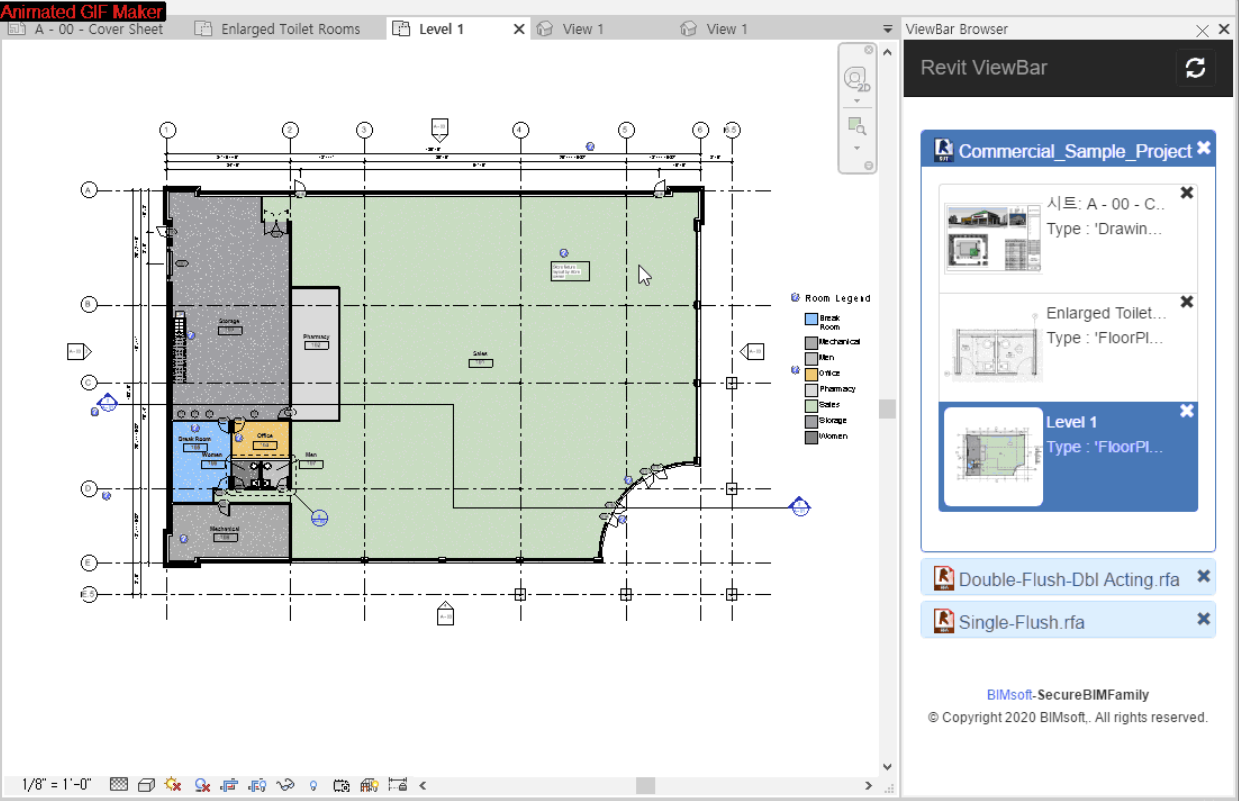This screenshot has height=801, width=1239.
Task: Click the Enlarged Toilet Rooms view thumbnail
Action: (993, 347)
